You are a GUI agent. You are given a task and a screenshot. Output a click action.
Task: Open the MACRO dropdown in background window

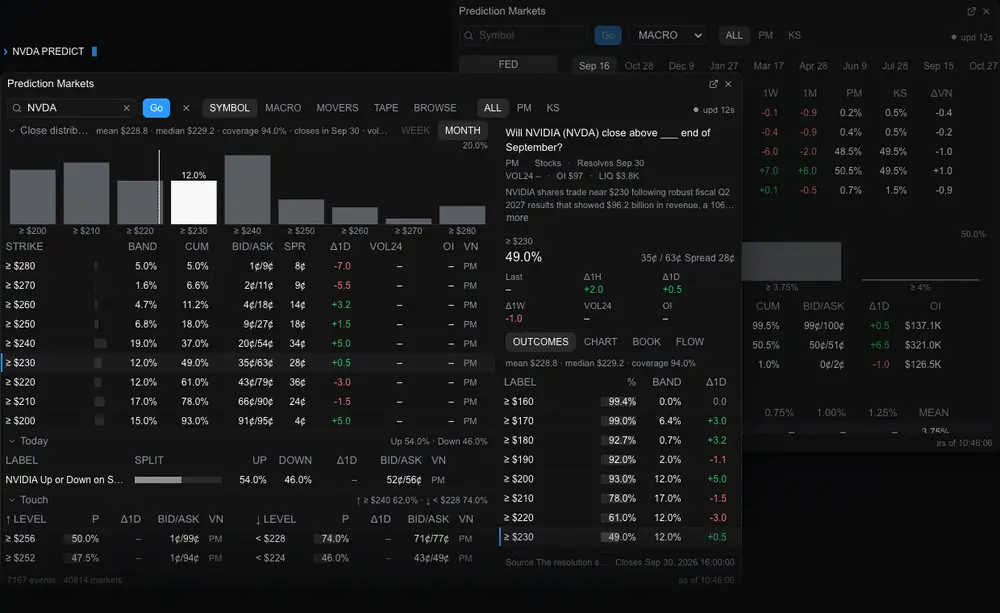click(670, 35)
